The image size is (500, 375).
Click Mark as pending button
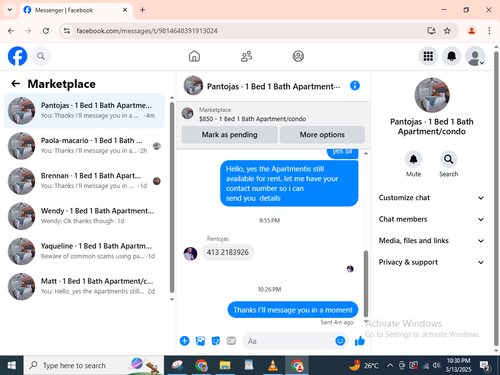click(x=229, y=135)
